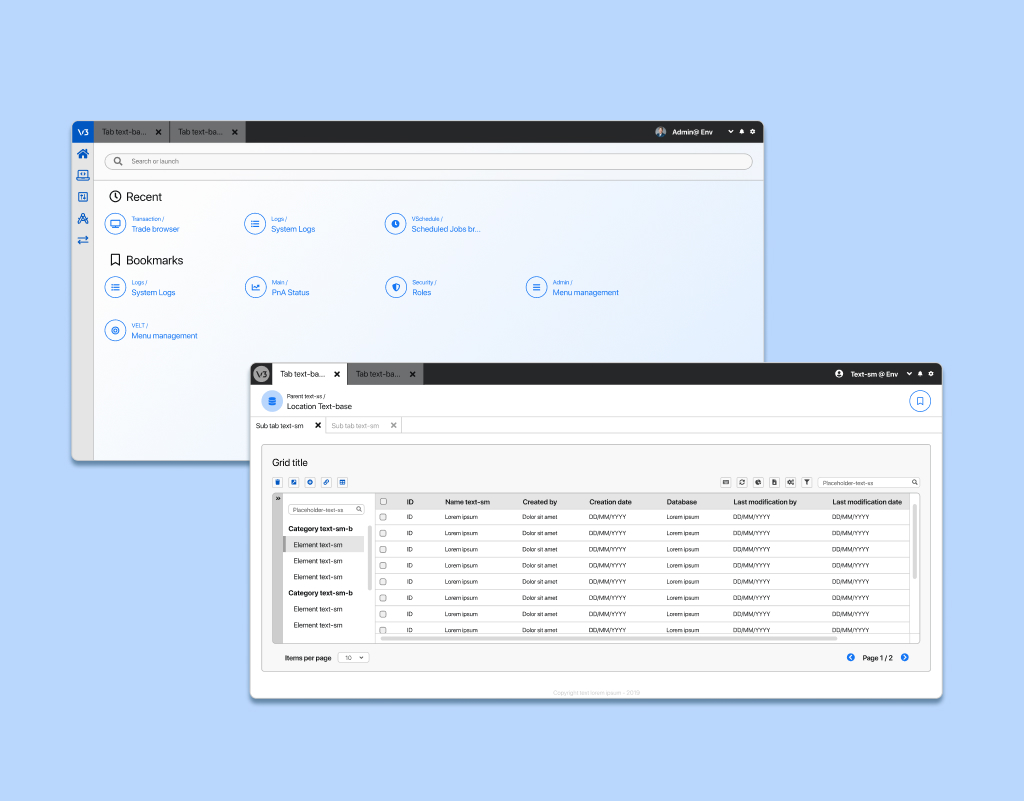Screen dimensions: 1024x801
Task: Select the inactive Tab text-ba tab in front window
Action: [378, 374]
